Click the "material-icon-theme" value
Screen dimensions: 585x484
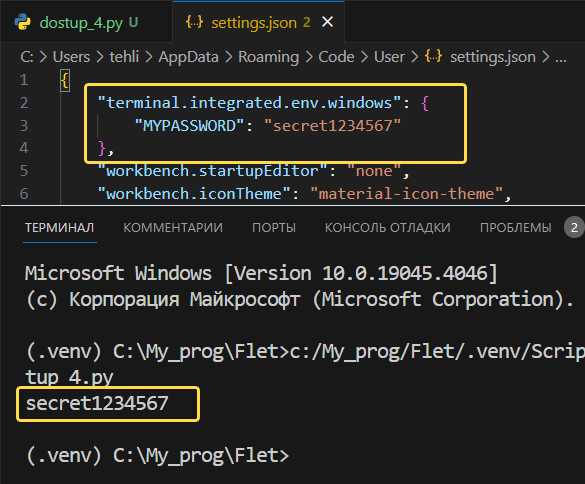point(407,194)
